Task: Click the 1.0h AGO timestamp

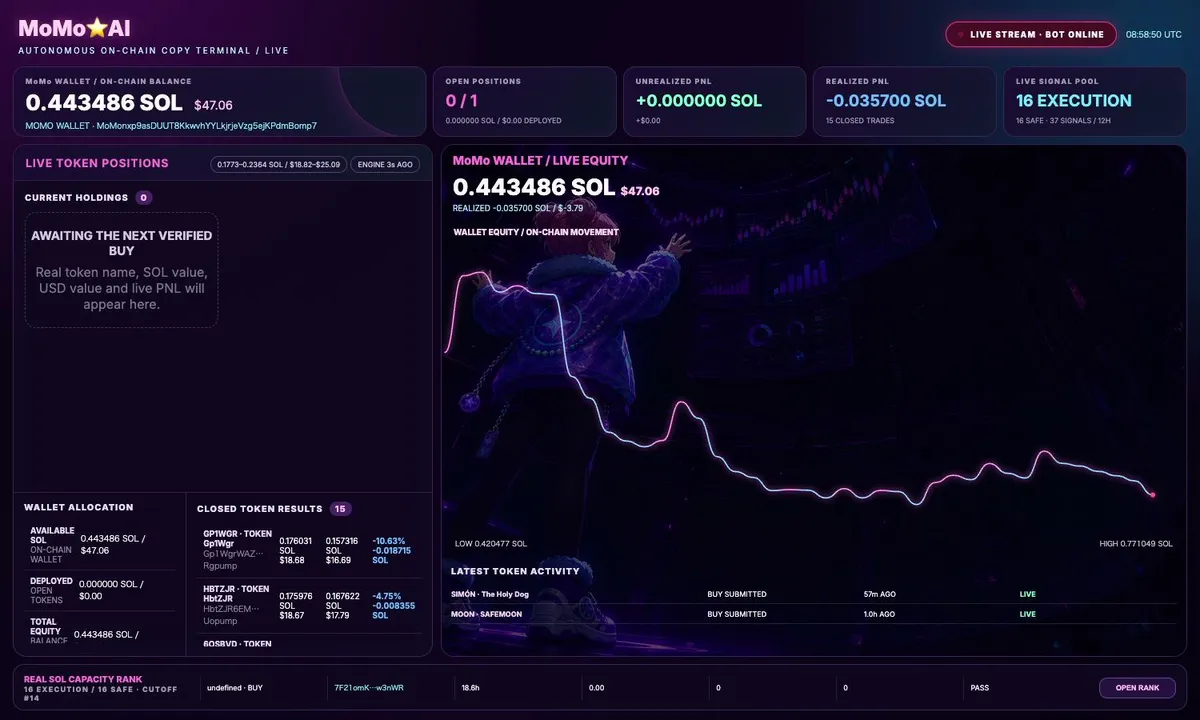Action: [880, 614]
